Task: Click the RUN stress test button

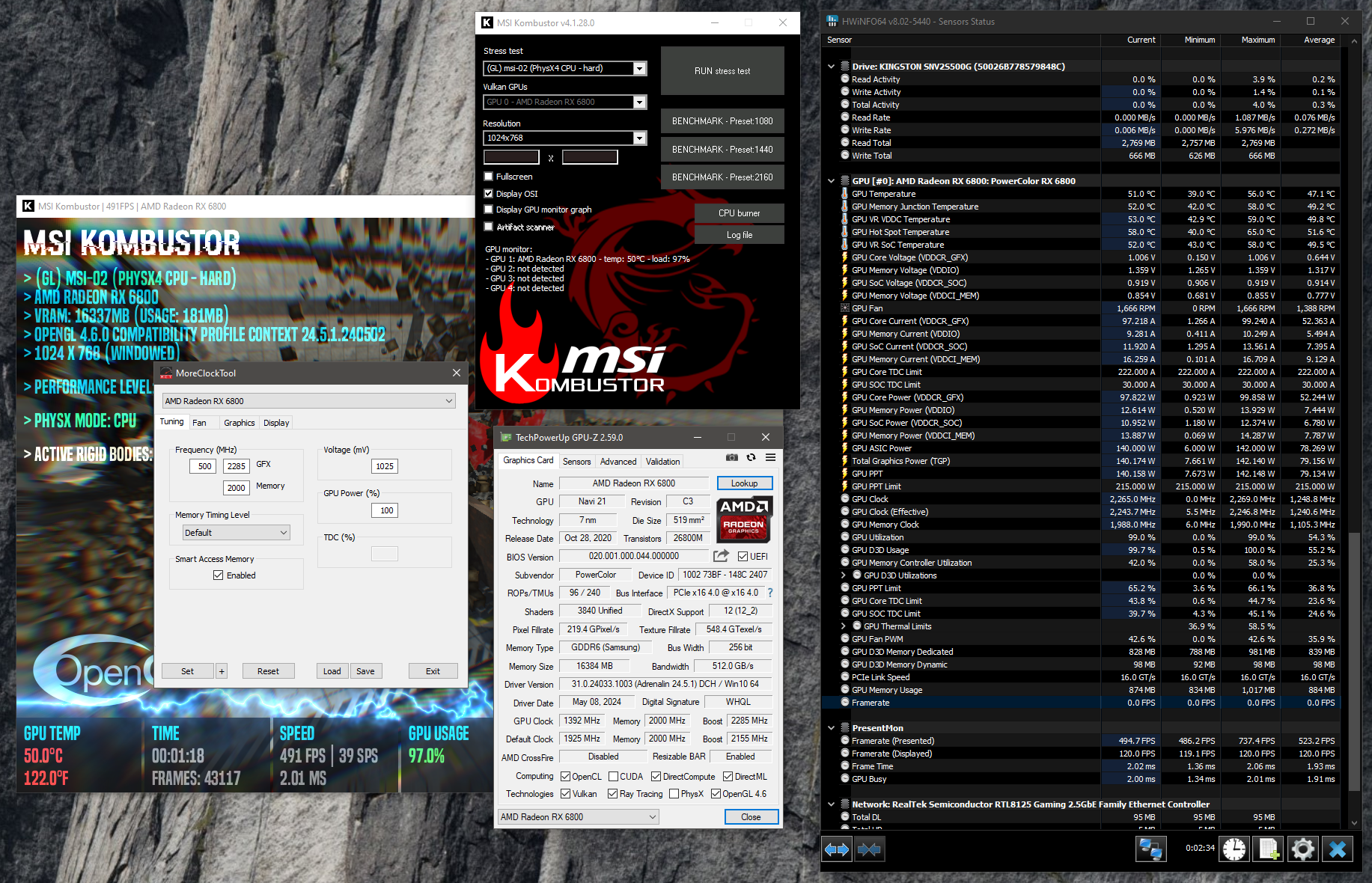Action: 722,71
